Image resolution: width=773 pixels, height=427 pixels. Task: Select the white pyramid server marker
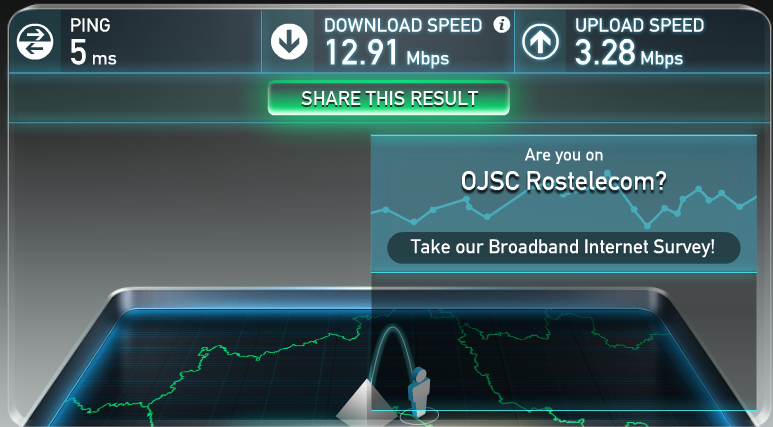point(365,402)
